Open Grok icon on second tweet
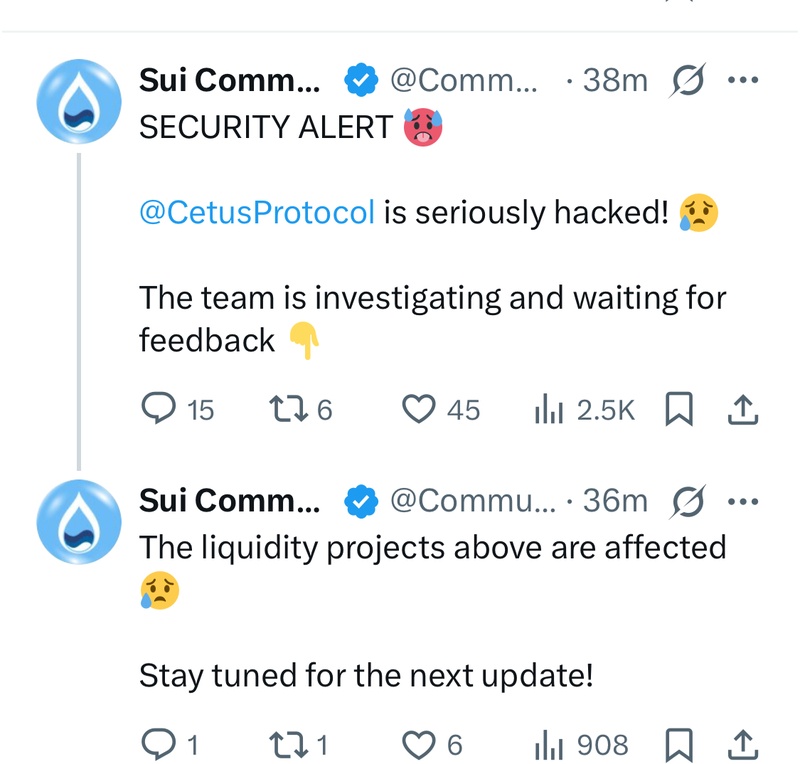 pyautogui.click(x=686, y=499)
